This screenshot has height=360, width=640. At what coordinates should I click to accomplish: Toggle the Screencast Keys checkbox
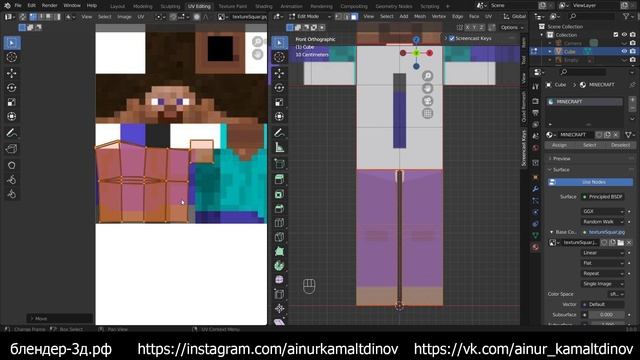(x=452, y=38)
